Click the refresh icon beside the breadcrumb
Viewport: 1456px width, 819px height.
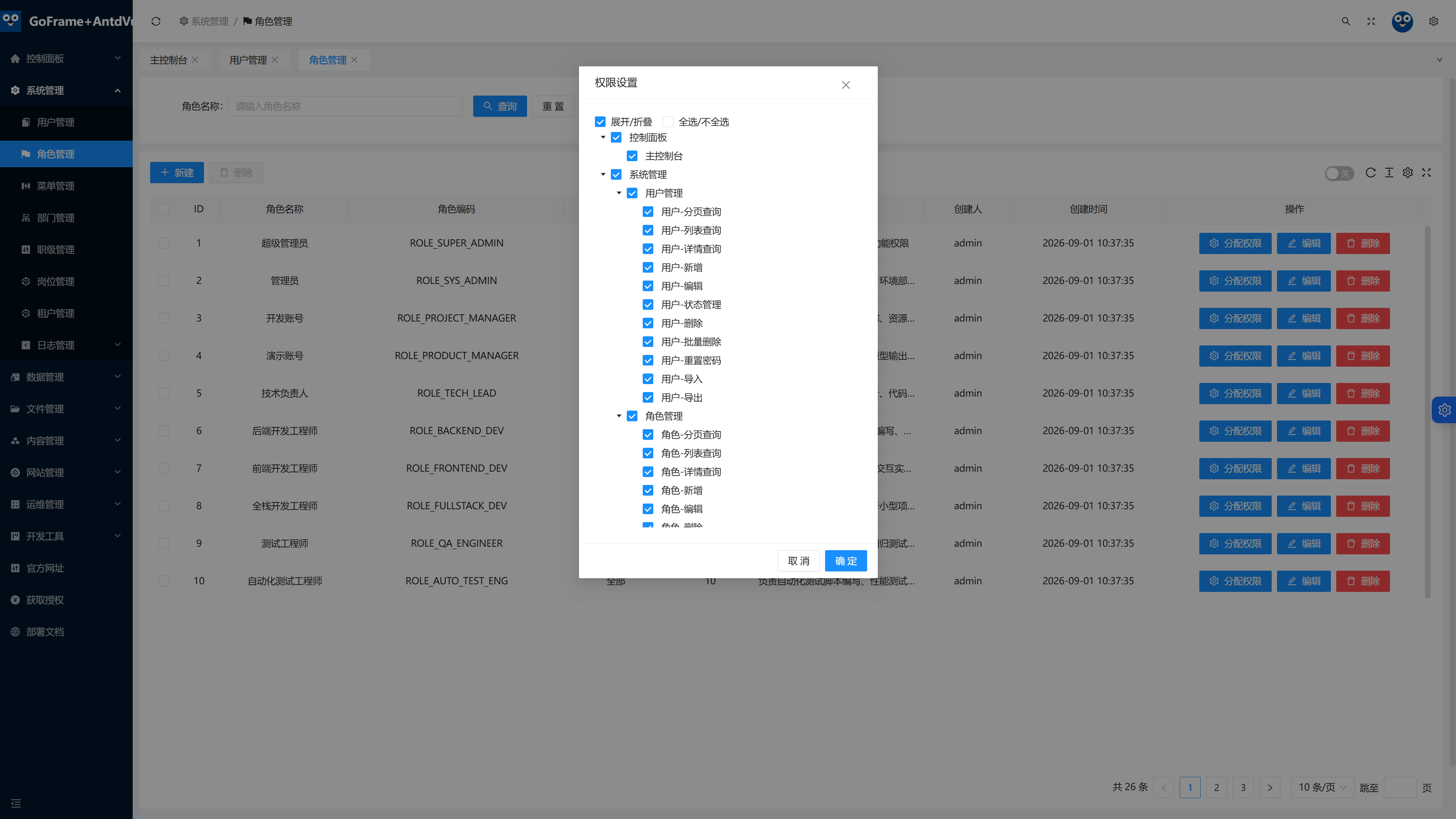coord(156,22)
